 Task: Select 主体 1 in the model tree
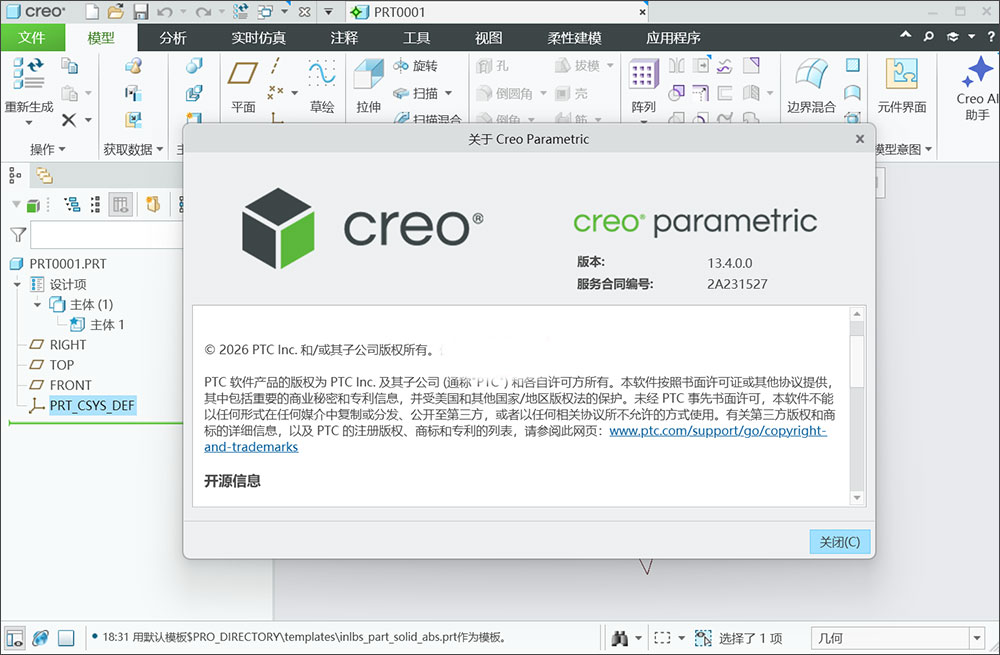coord(107,325)
